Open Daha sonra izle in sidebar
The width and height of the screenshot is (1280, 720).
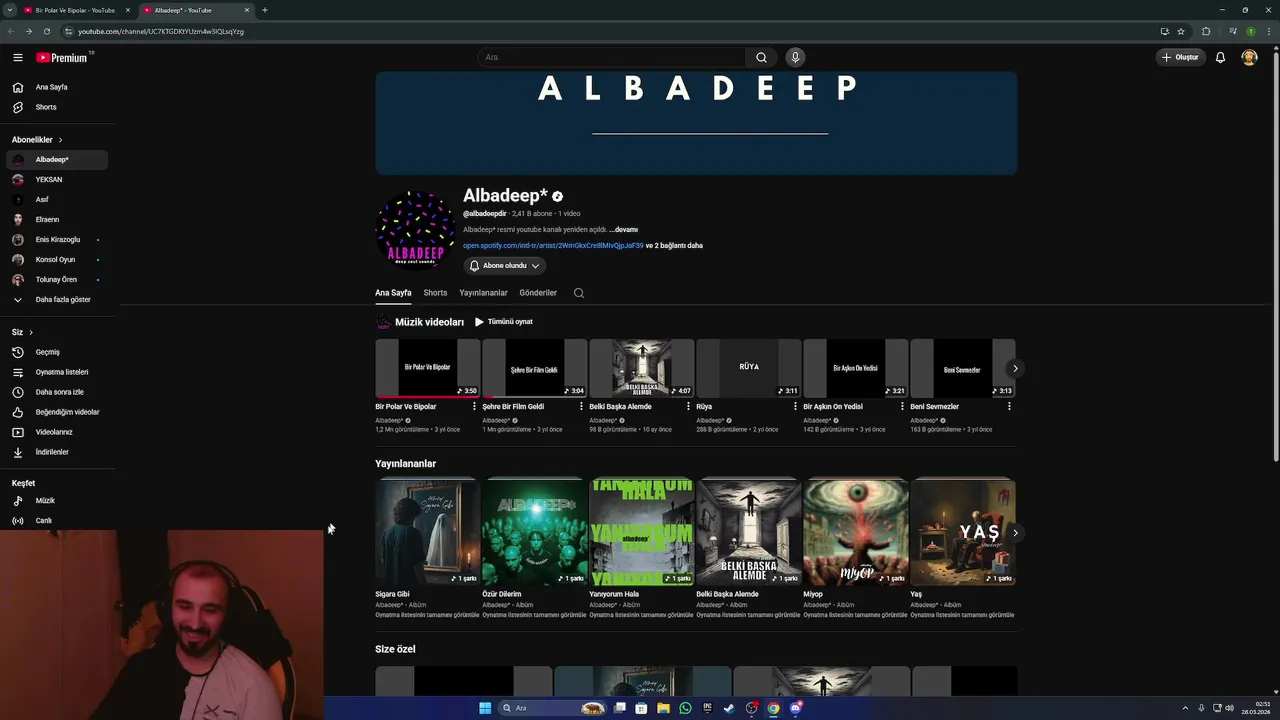57,392
